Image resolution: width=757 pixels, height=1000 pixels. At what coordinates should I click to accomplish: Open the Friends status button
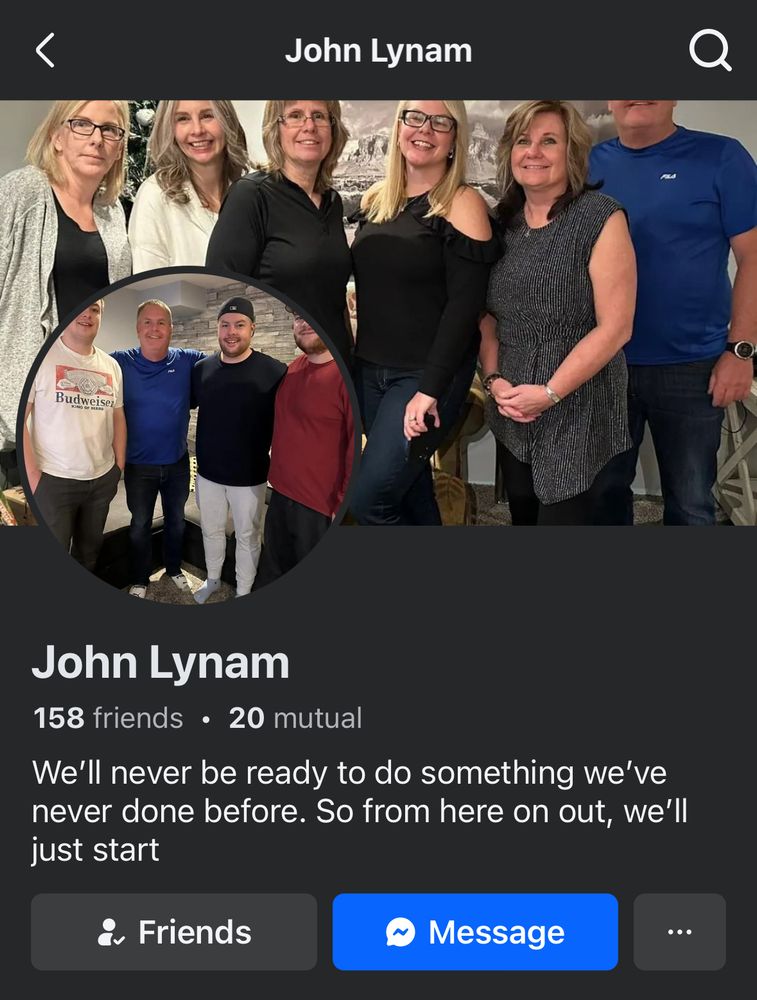click(173, 932)
